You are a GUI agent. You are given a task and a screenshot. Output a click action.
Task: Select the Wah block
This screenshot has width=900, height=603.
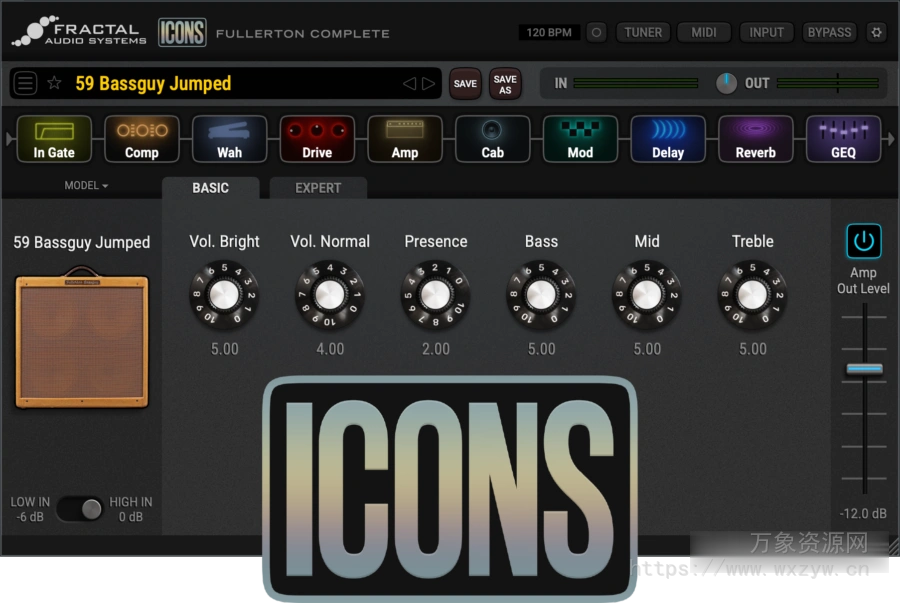click(x=229, y=138)
